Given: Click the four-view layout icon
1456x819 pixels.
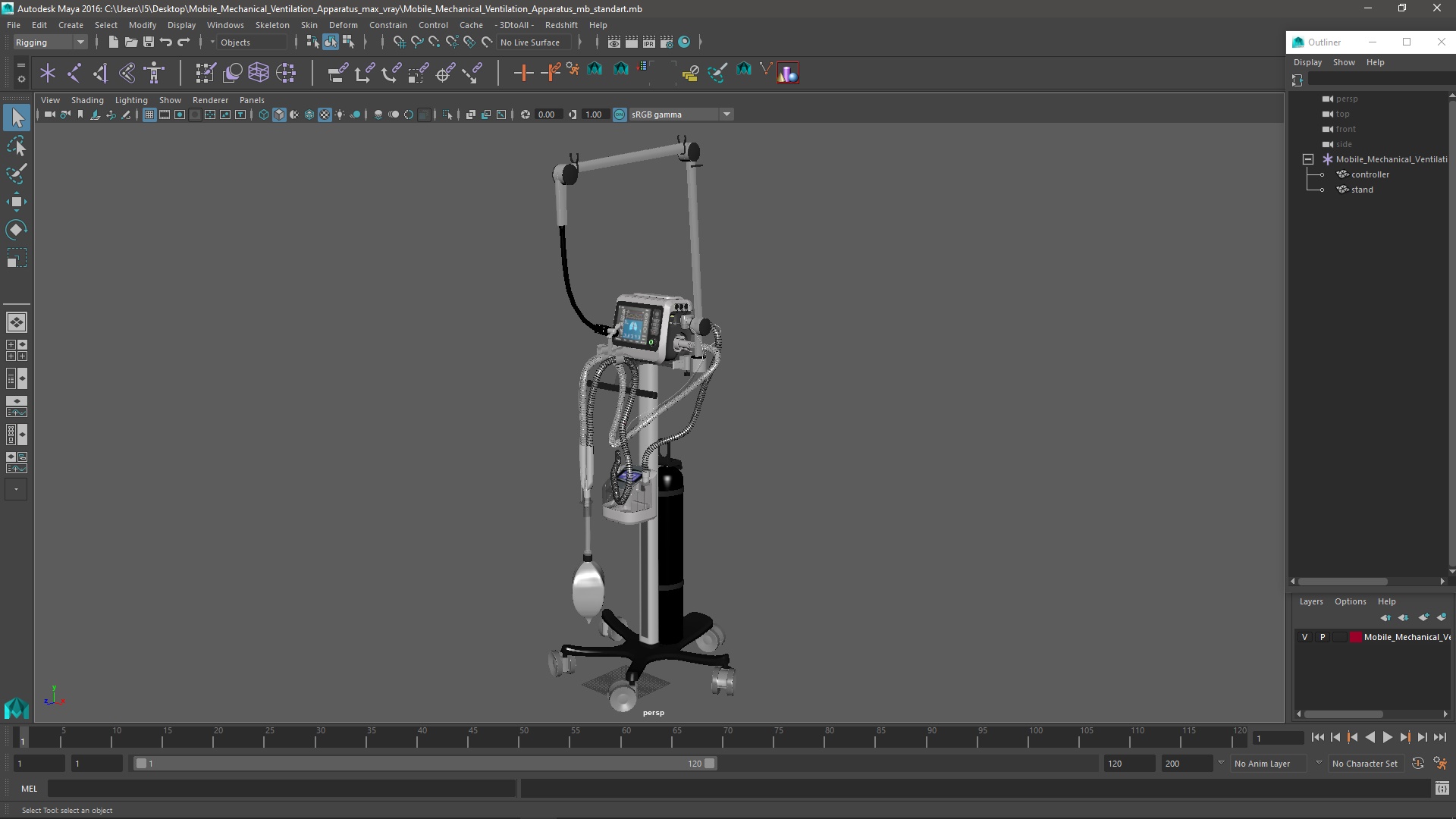Looking at the screenshot, I should tap(17, 350).
